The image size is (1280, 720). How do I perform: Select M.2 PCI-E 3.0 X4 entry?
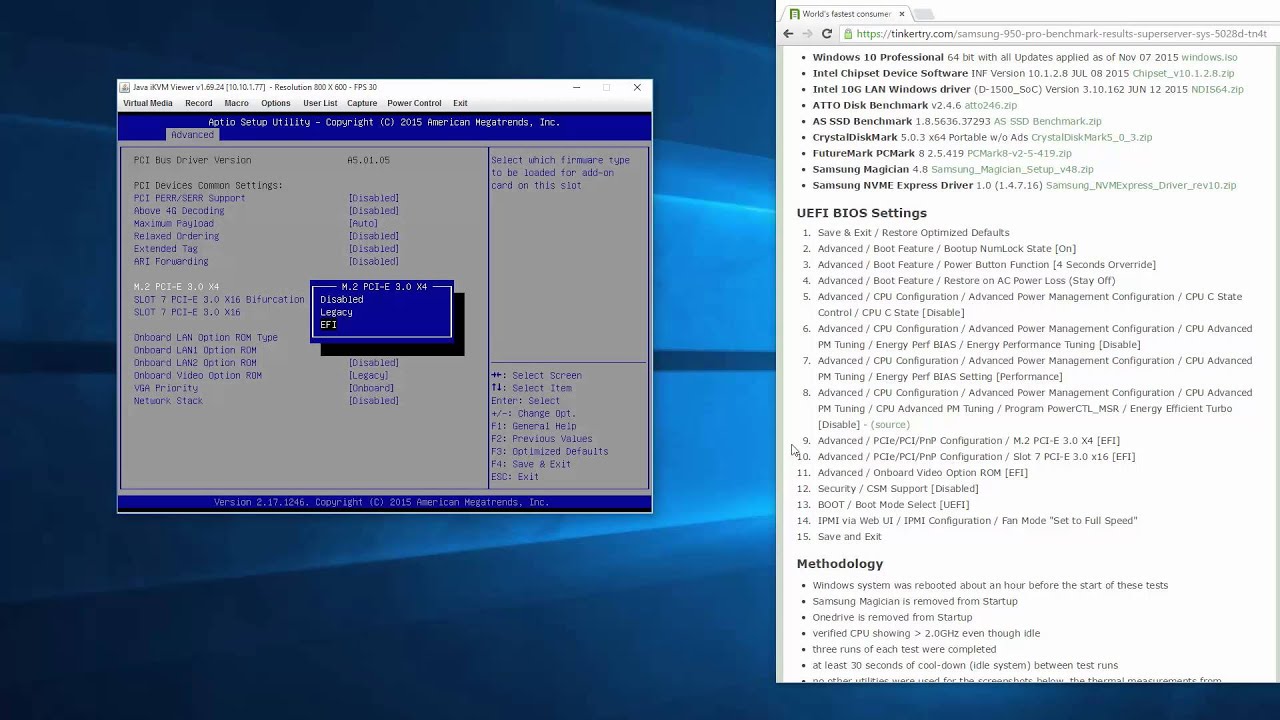pyautogui.click(x=176, y=287)
